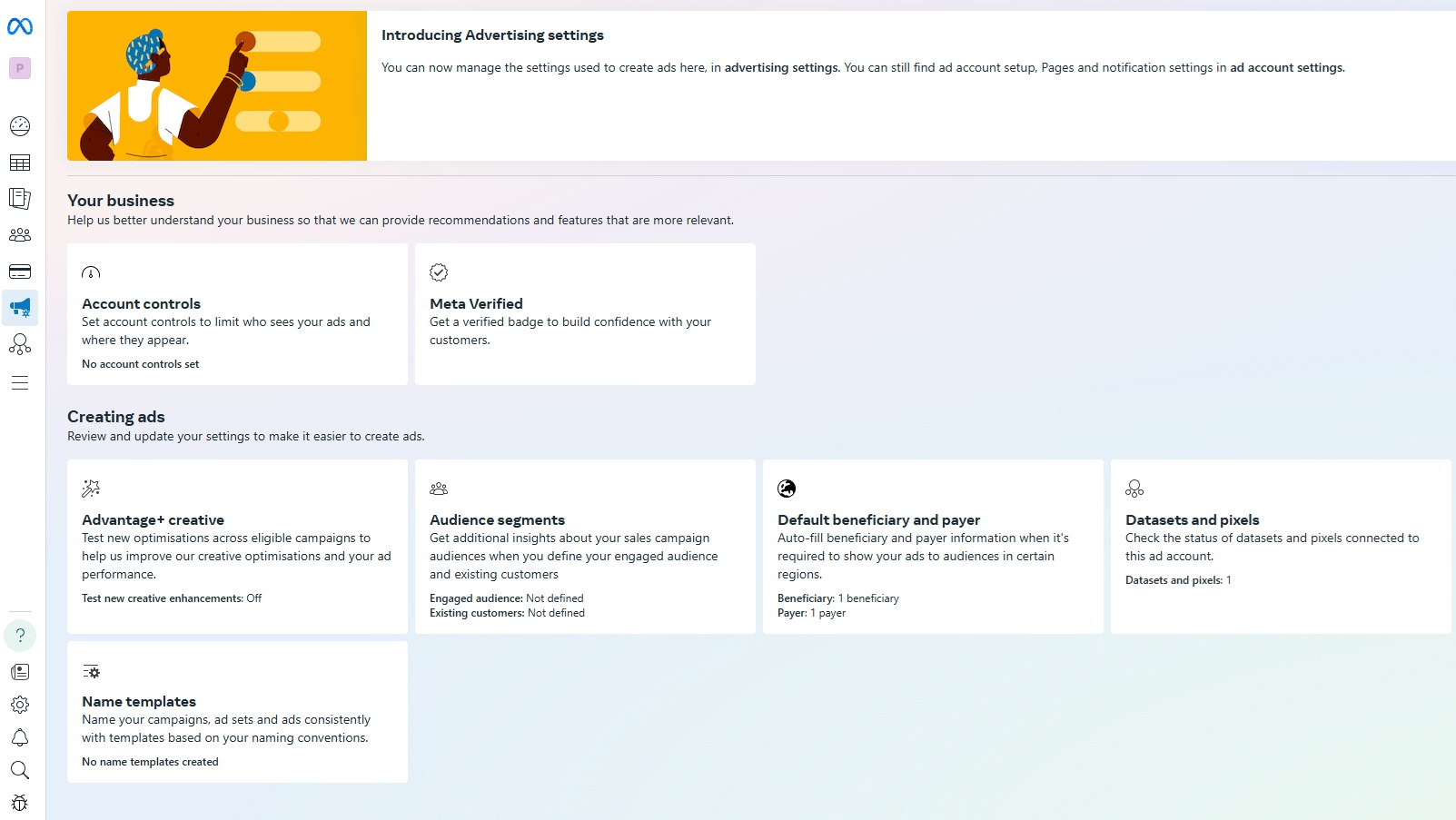This screenshot has height=820, width=1456.
Task: Click the Advertising settings banner illustration
Action: point(217,86)
